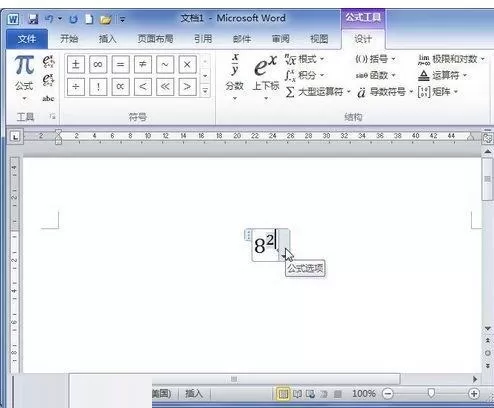Switch to the 插入 ribbon tab

tap(107, 39)
